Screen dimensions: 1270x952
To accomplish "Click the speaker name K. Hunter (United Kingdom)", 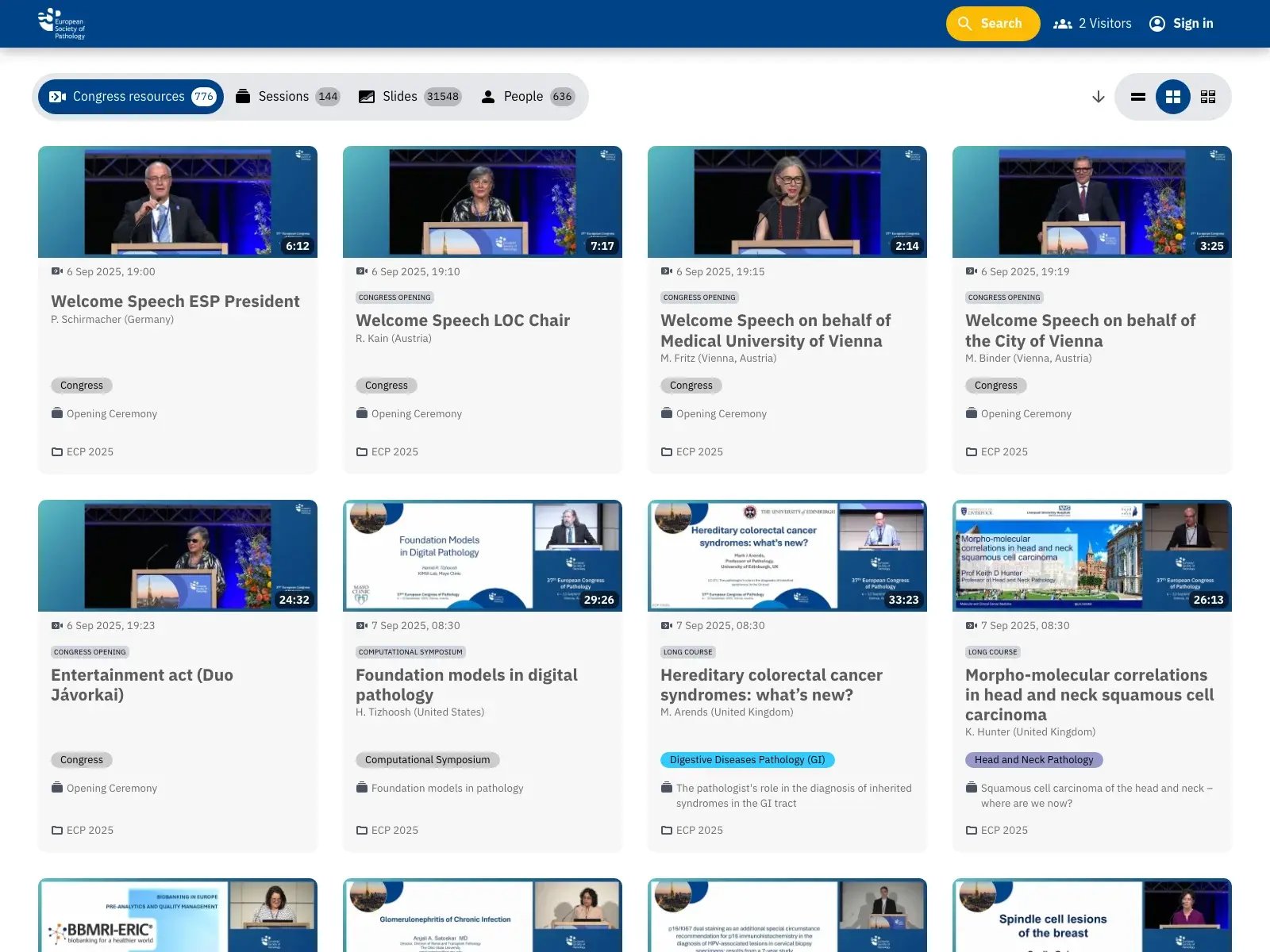I will [1030, 732].
